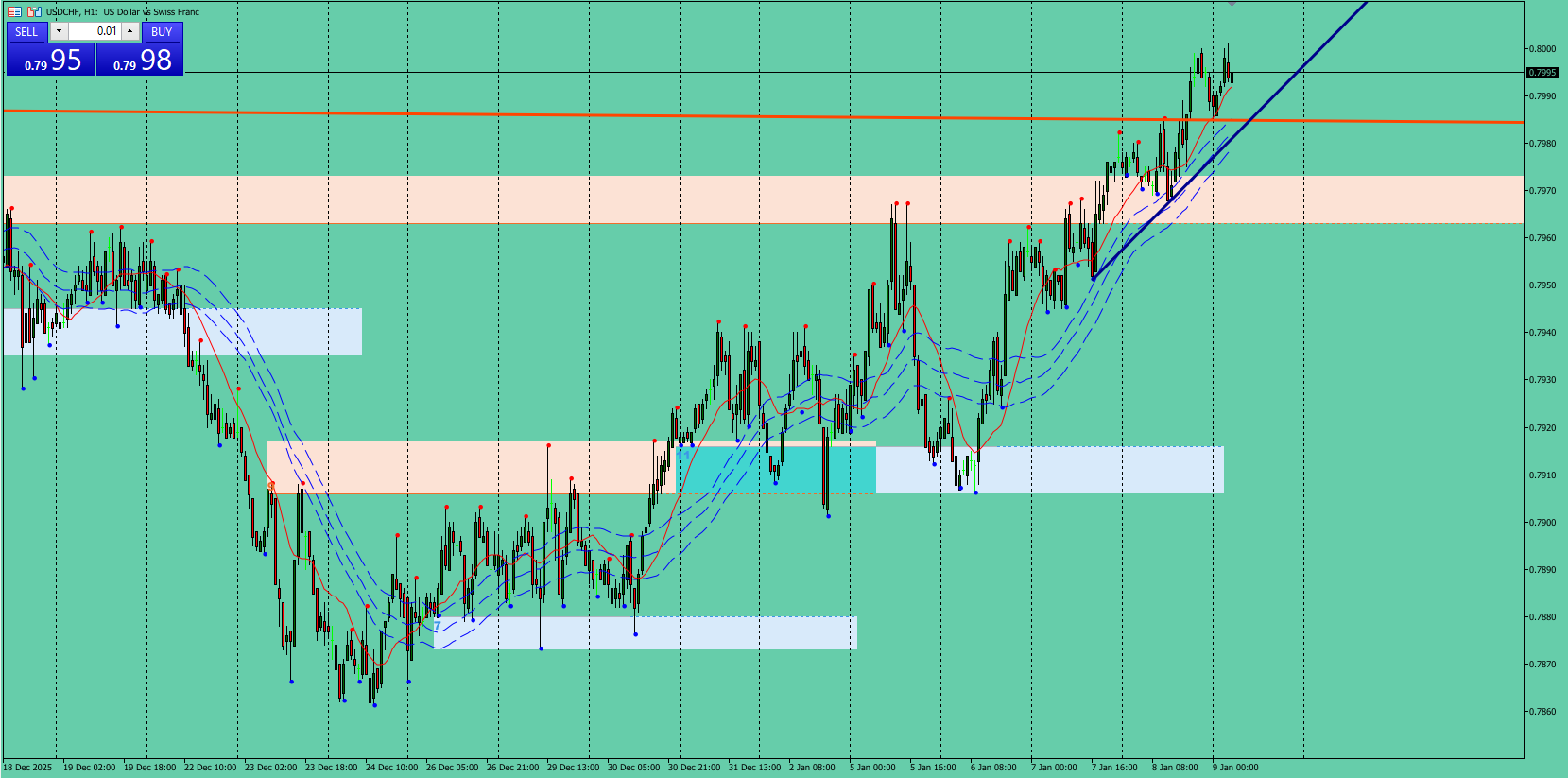Click the BUY button
The image size is (1568, 778).
[x=162, y=32]
